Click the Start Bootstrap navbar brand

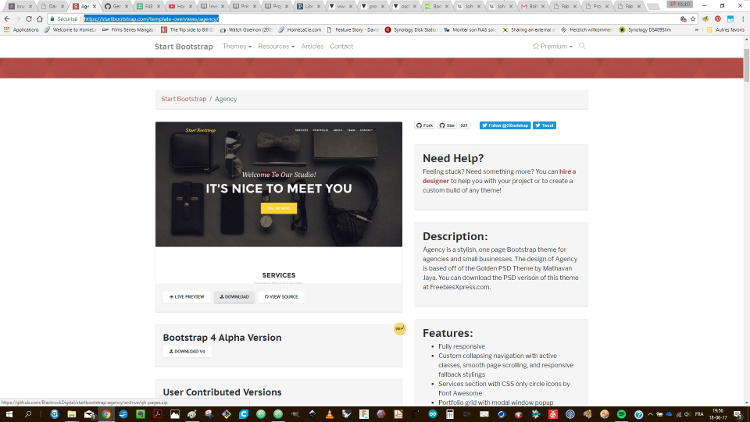(184, 46)
